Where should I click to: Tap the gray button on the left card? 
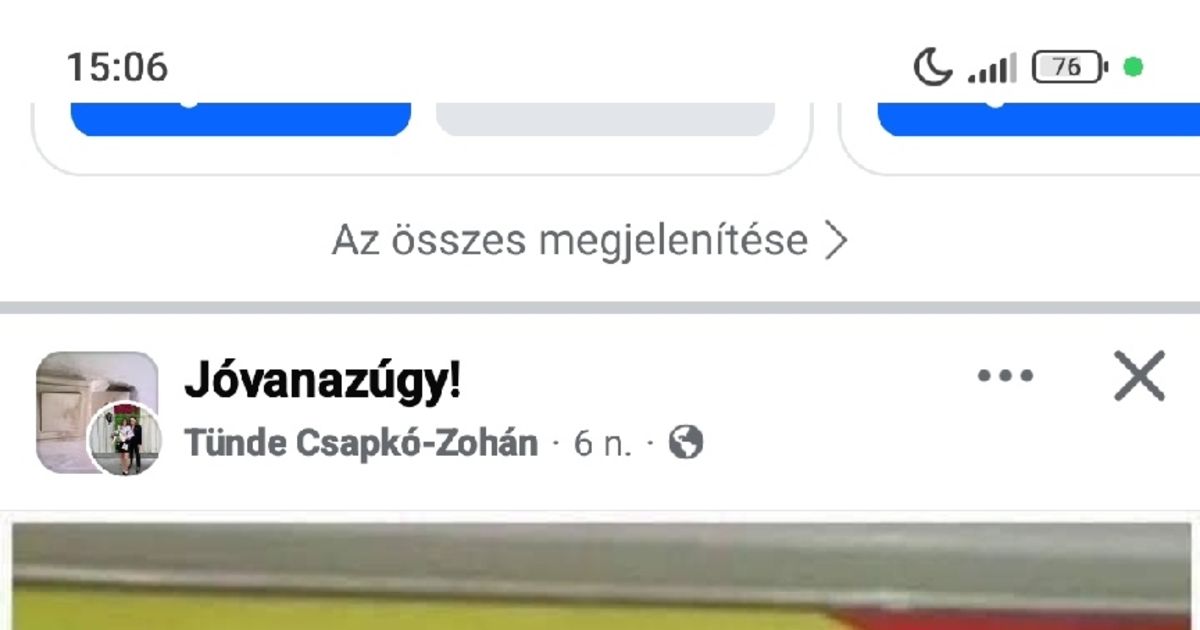tap(605, 118)
